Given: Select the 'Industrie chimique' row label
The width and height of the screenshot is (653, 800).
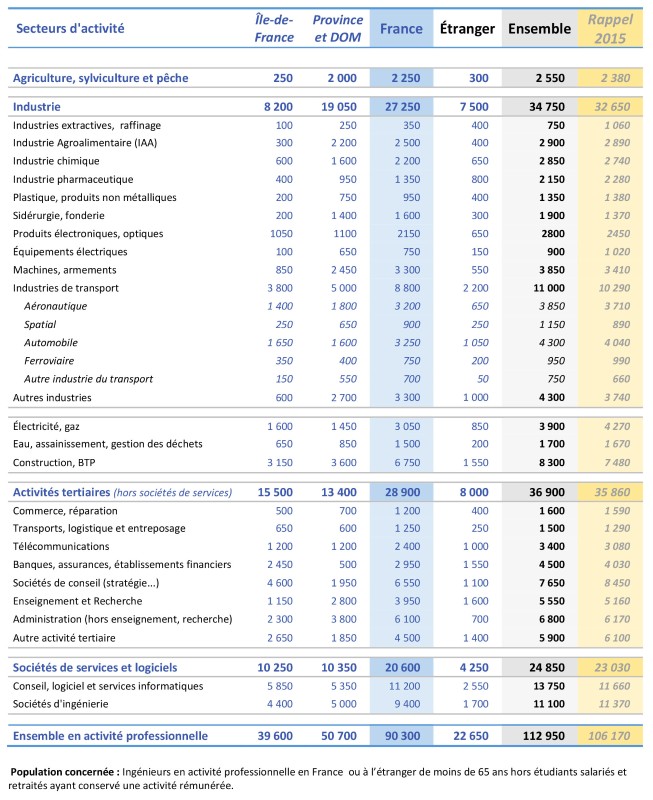Looking at the screenshot, I should coord(56,161).
